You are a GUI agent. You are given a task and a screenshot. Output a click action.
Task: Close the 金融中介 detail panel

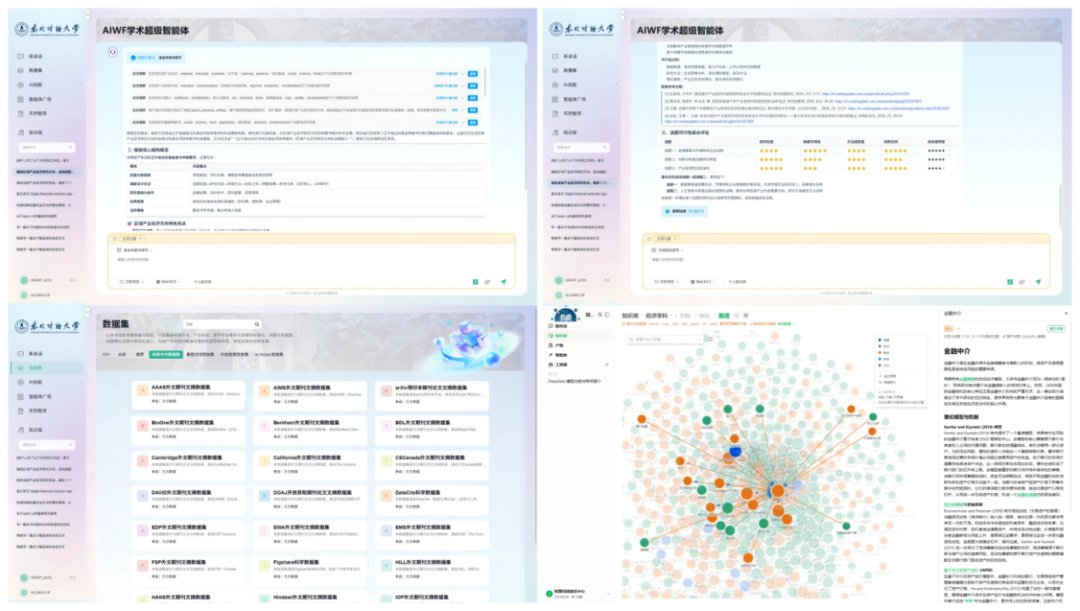(x=1066, y=313)
